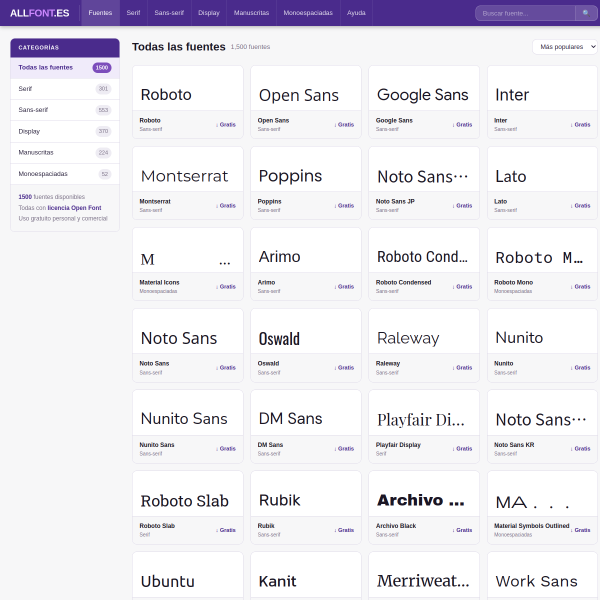
Task: Download Roboto via its Gratis link
Action: [226, 125]
